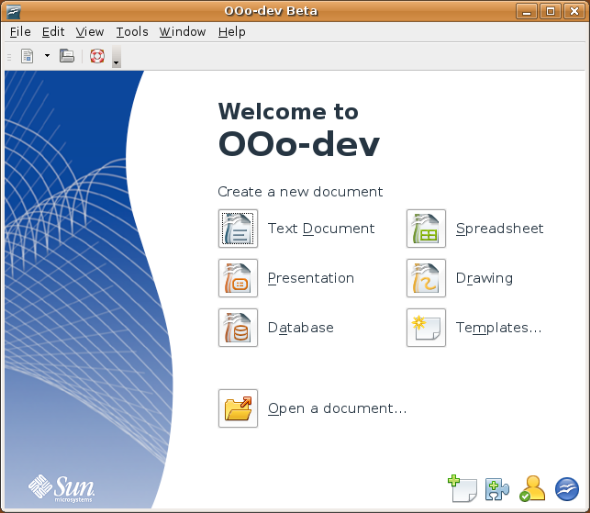Open the toolbar options overflow arrow
This screenshot has height=513, width=590.
coord(116,57)
